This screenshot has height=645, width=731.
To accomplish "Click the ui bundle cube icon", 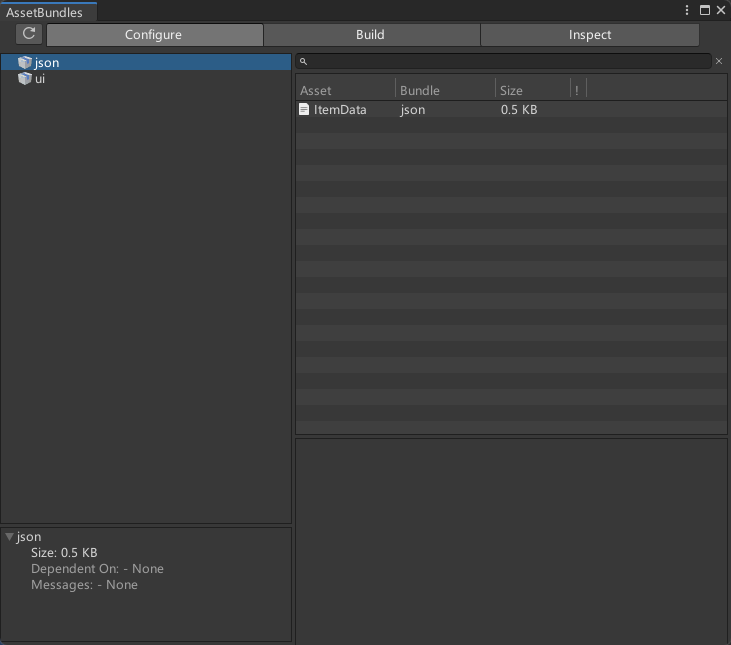I will (x=25, y=79).
